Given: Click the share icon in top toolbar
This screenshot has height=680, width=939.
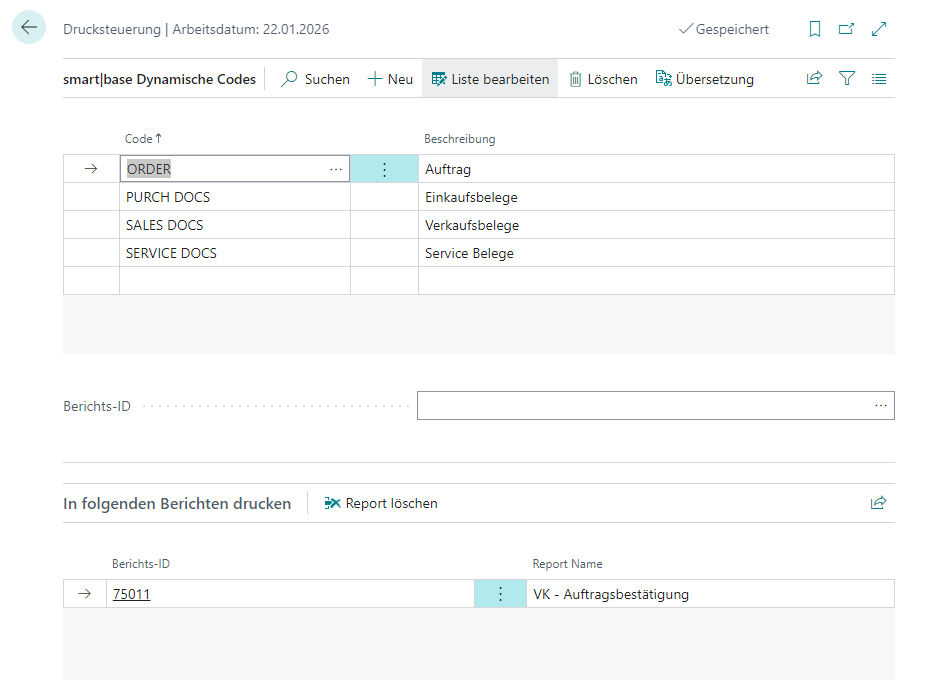Looking at the screenshot, I should [814, 79].
